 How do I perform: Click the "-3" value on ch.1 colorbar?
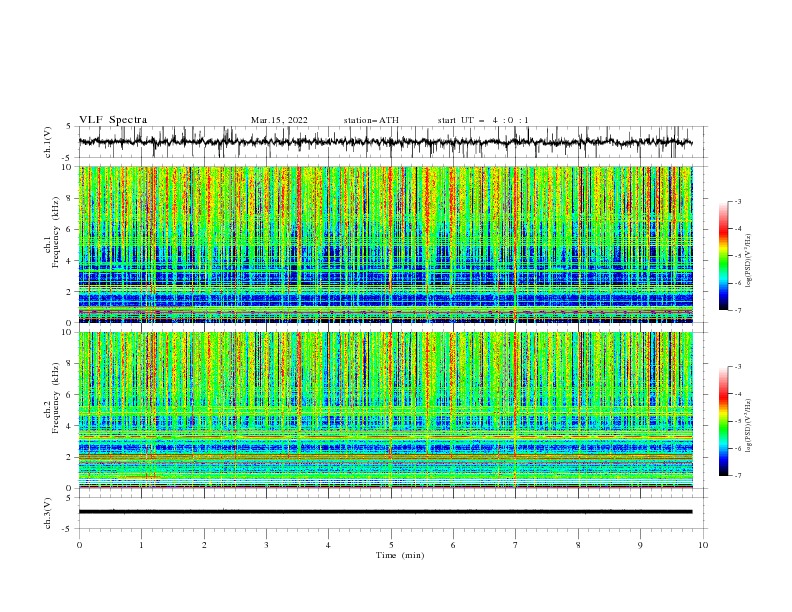[x=738, y=201]
